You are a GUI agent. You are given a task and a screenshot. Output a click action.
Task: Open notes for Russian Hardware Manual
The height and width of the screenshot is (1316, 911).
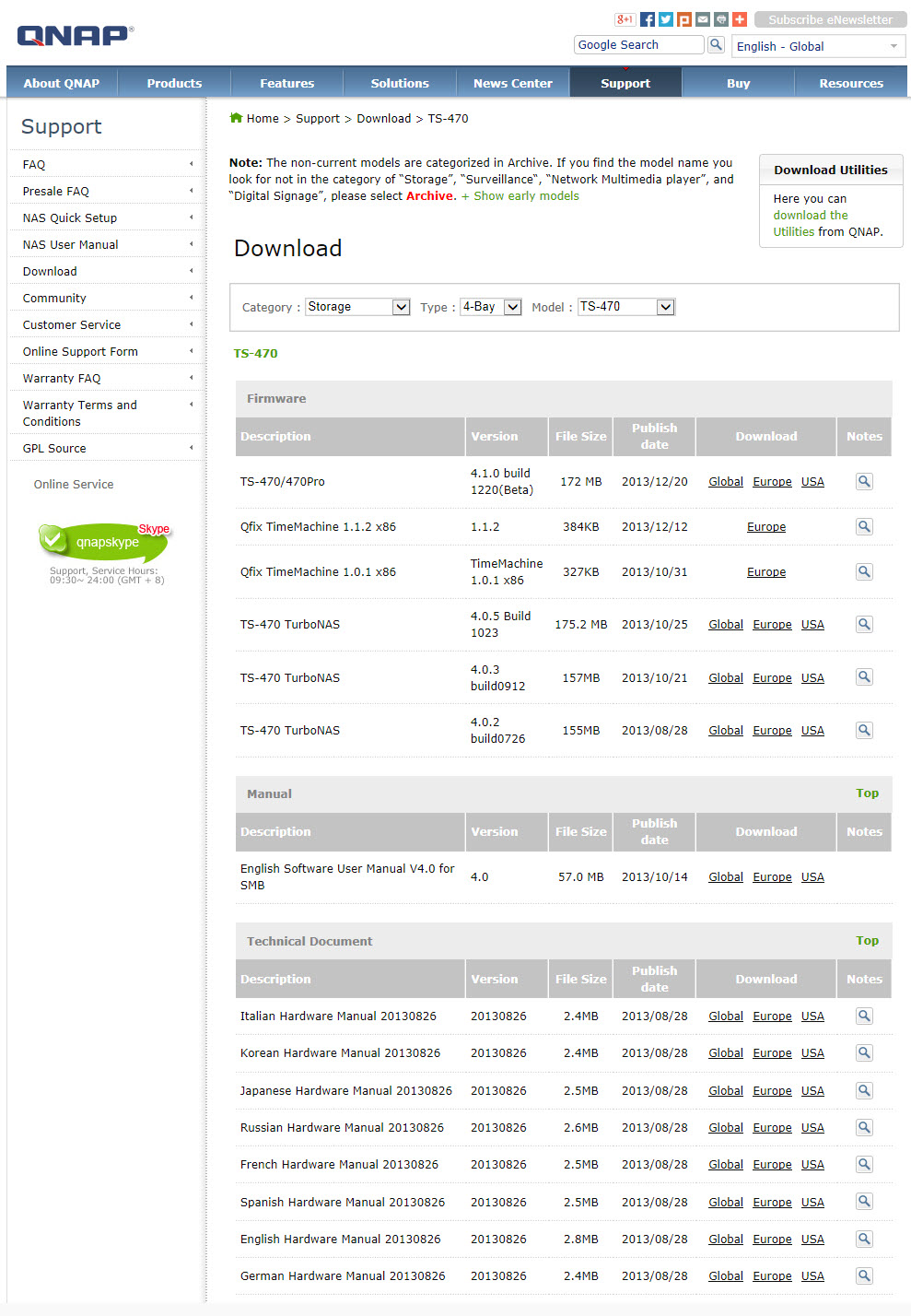[x=864, y=1127]
